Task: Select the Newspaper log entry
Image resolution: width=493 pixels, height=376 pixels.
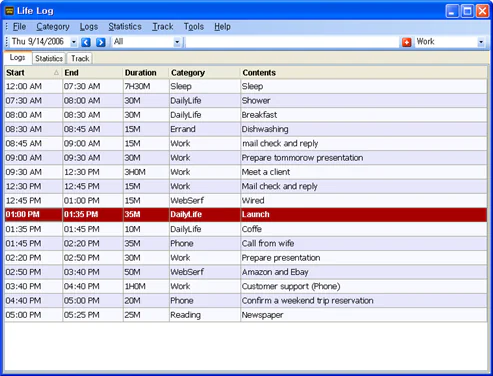Action: tap(246, 315)
